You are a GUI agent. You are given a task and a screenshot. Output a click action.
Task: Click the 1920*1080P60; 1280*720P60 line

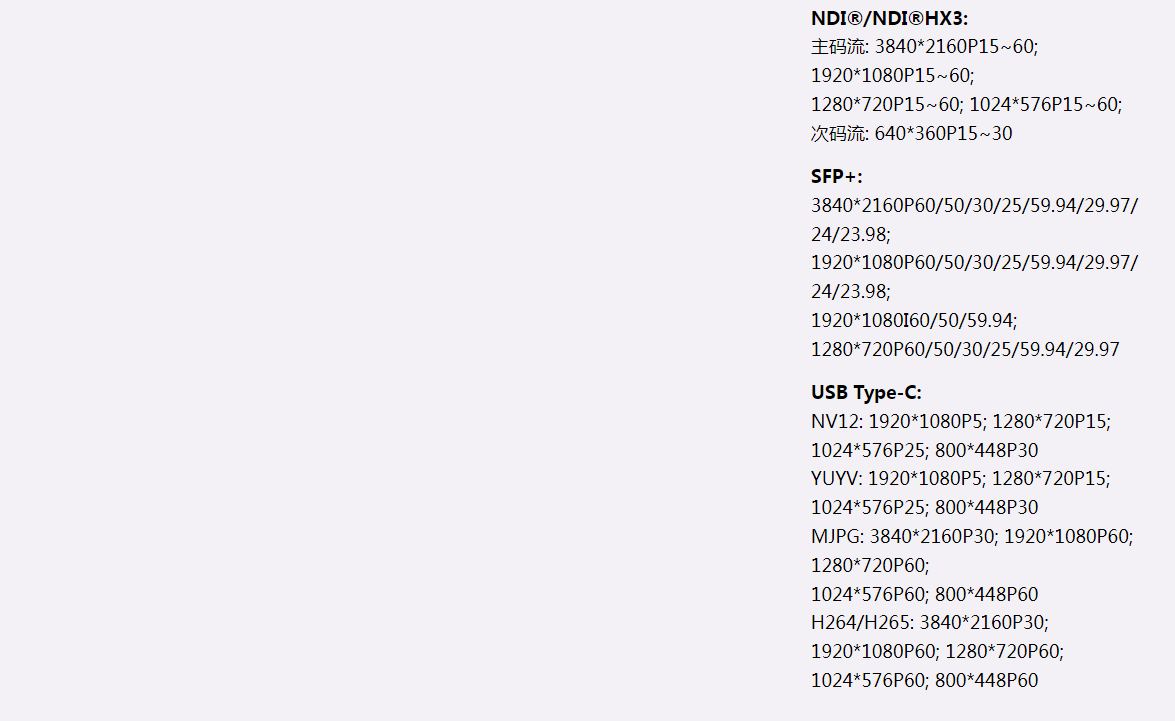click(937, 652)
